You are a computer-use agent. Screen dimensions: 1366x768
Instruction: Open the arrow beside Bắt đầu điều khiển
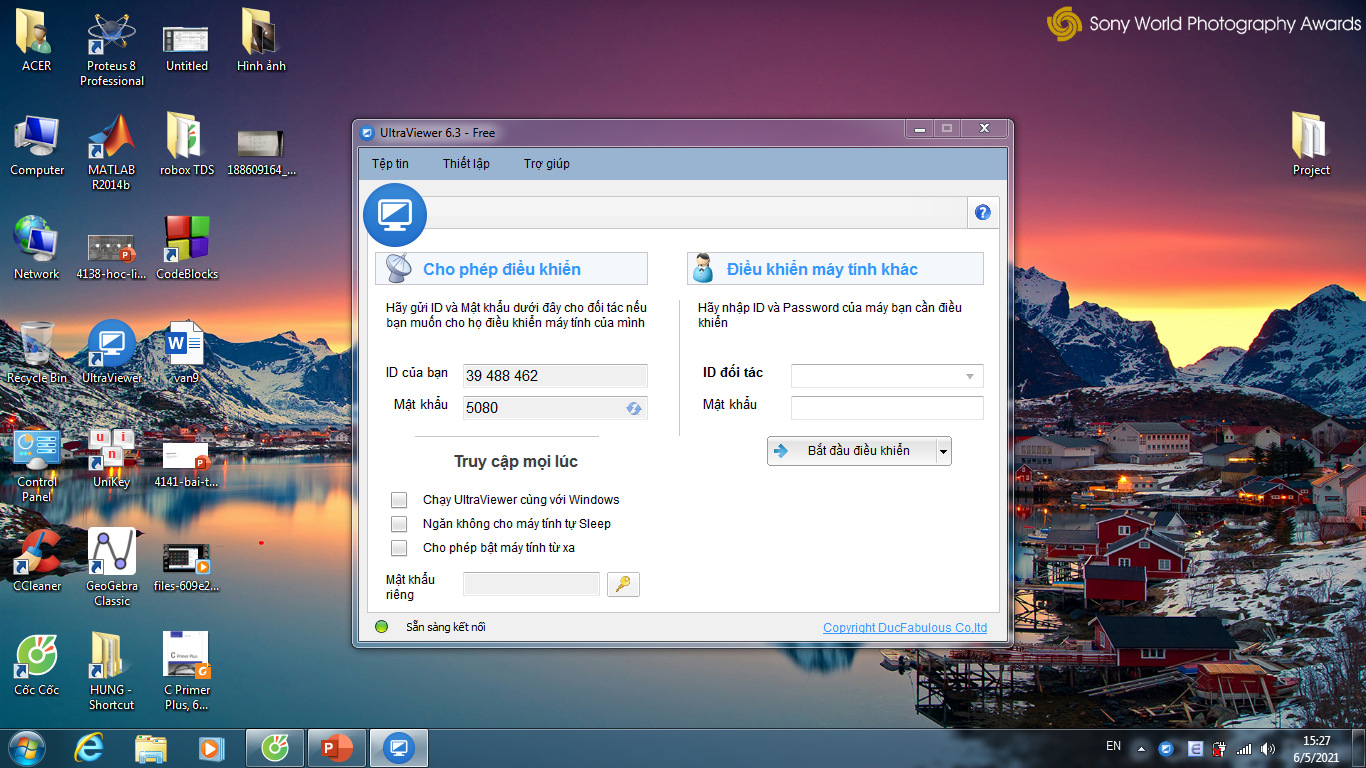point(943,451)
